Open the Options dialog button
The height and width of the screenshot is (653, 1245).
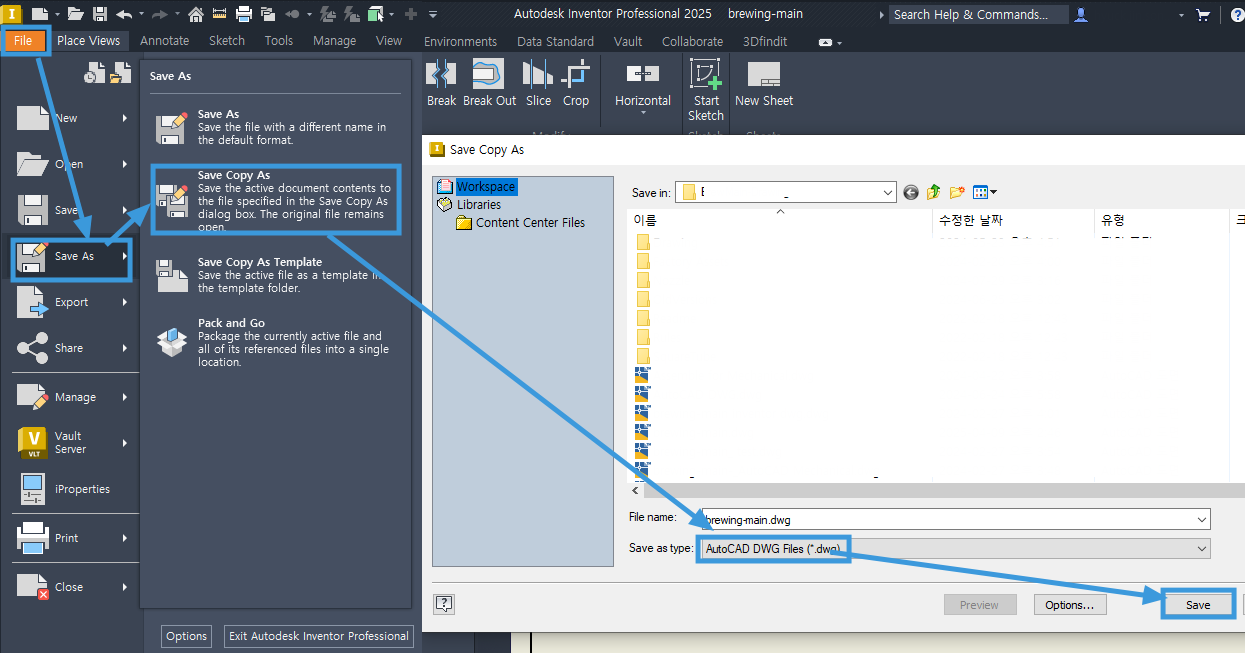(1070, 604)
